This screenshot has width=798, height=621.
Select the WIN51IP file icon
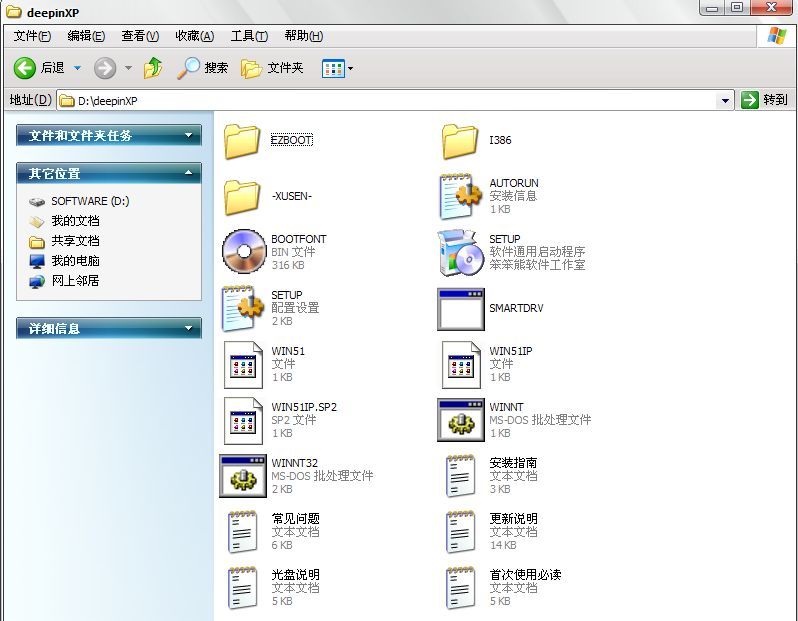(x=461, y=364)
